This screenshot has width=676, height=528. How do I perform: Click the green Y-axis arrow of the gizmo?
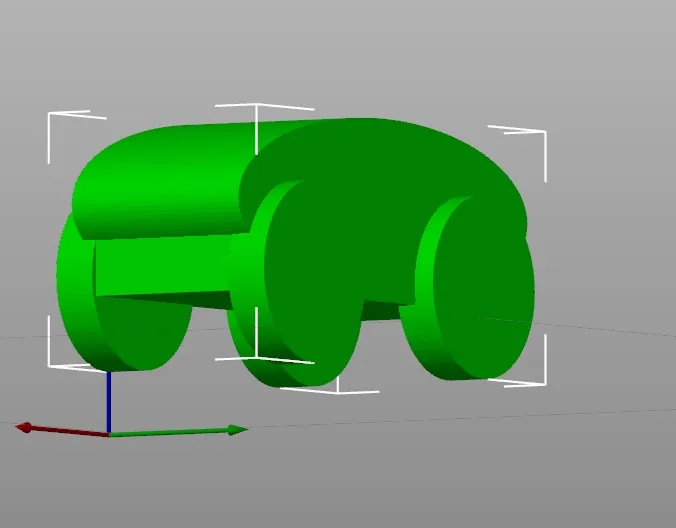pos(178,431)
